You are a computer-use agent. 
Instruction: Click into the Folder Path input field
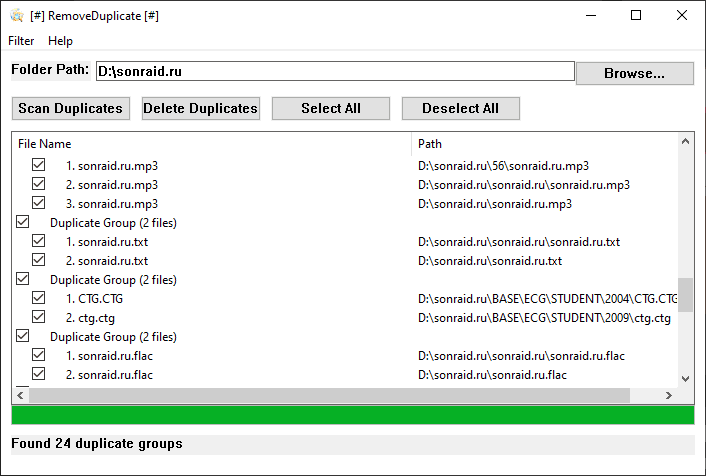click(x=335, y=72)
